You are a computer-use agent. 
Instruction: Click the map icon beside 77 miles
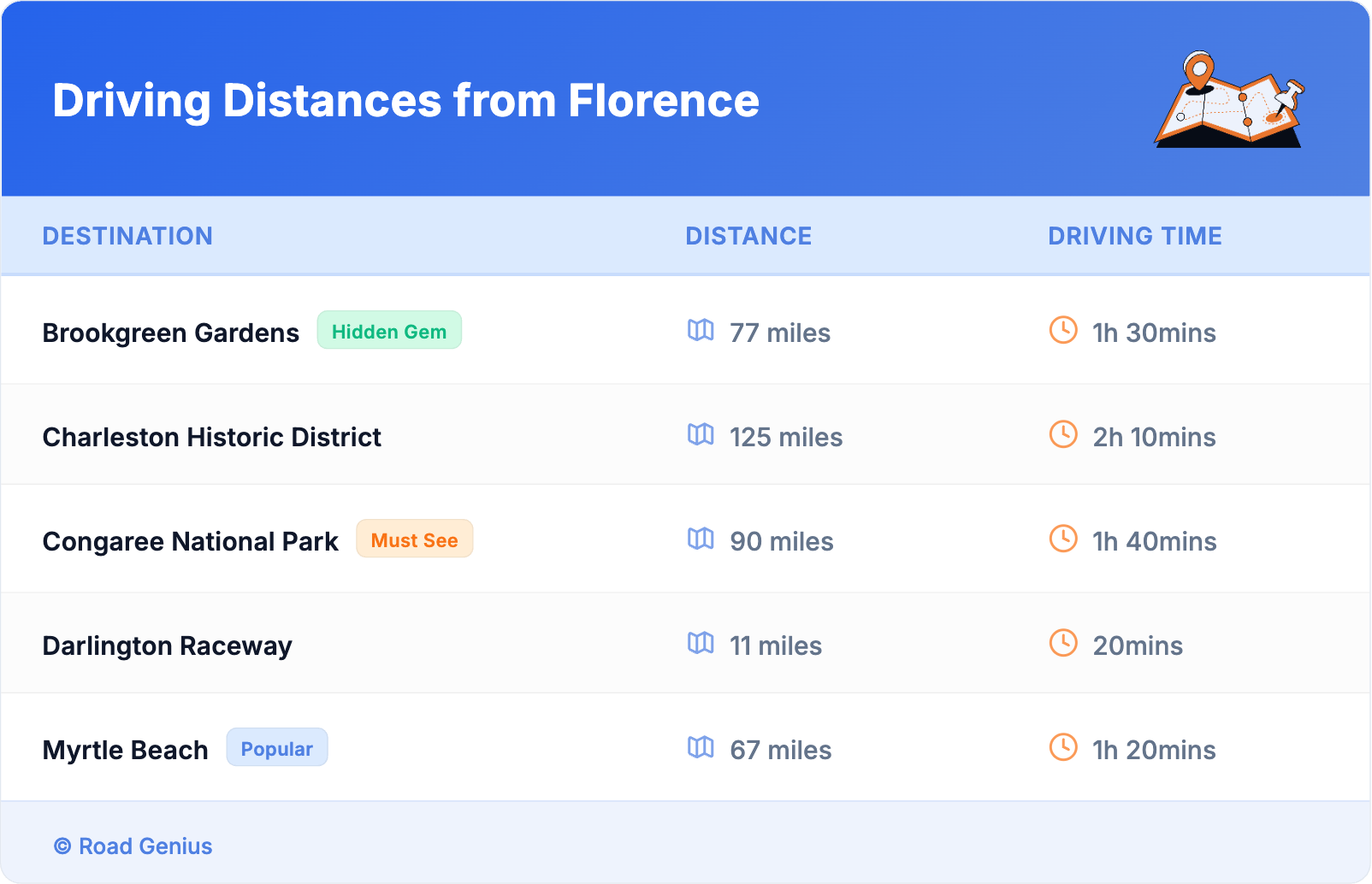(701, 330)
